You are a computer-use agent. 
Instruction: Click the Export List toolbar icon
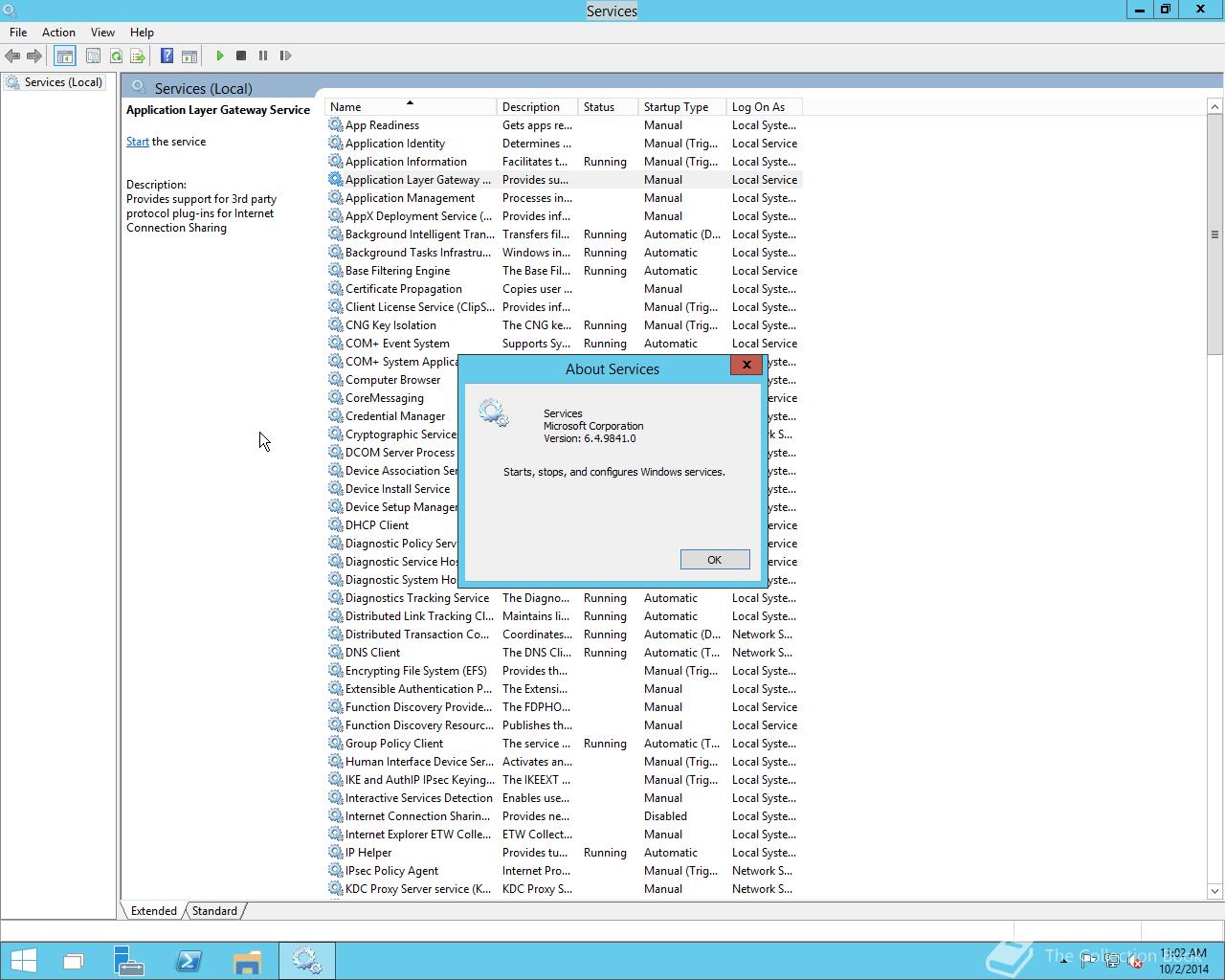click(x=138, y=56)
